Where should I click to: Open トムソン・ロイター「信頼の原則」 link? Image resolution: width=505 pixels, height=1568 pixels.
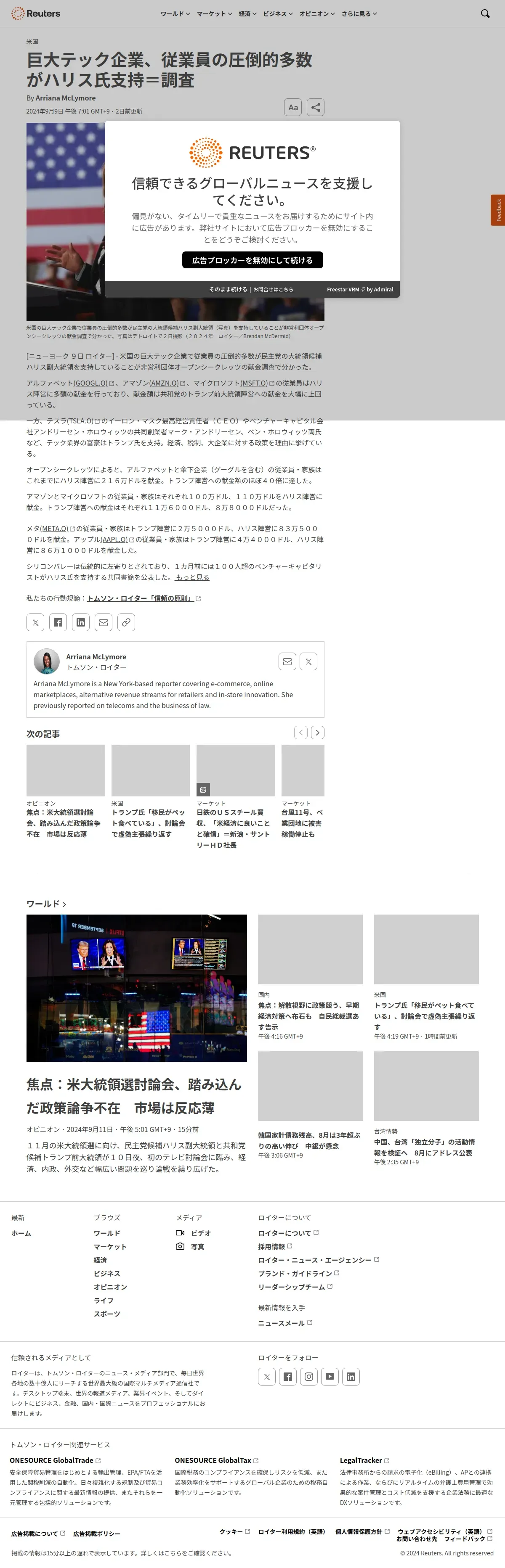point(144,598)
